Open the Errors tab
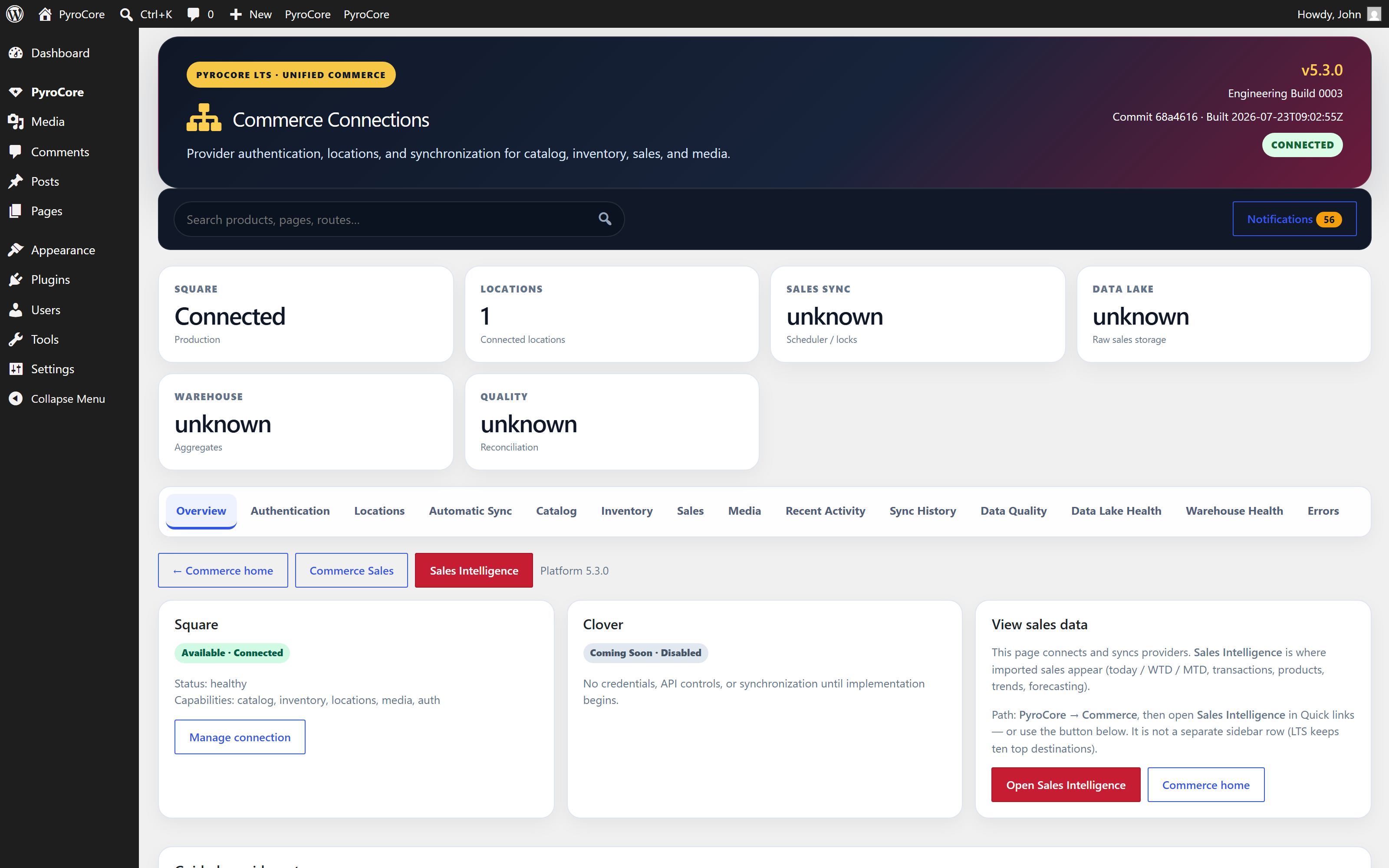1389x868 pixels. click(x=1323, y=511)
